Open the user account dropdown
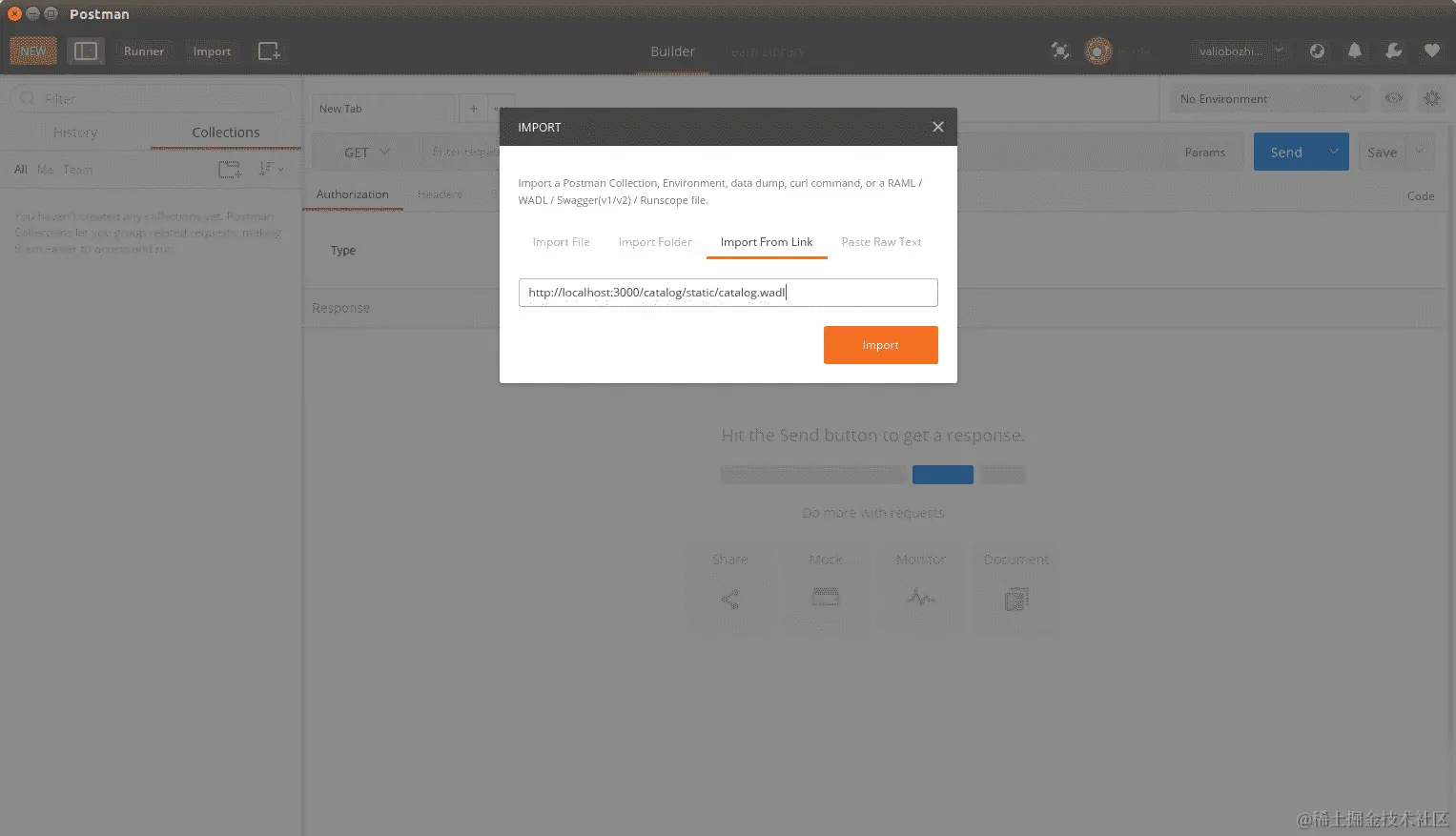This screenshot has width=1456, height=836. (x=1241, y=51)
